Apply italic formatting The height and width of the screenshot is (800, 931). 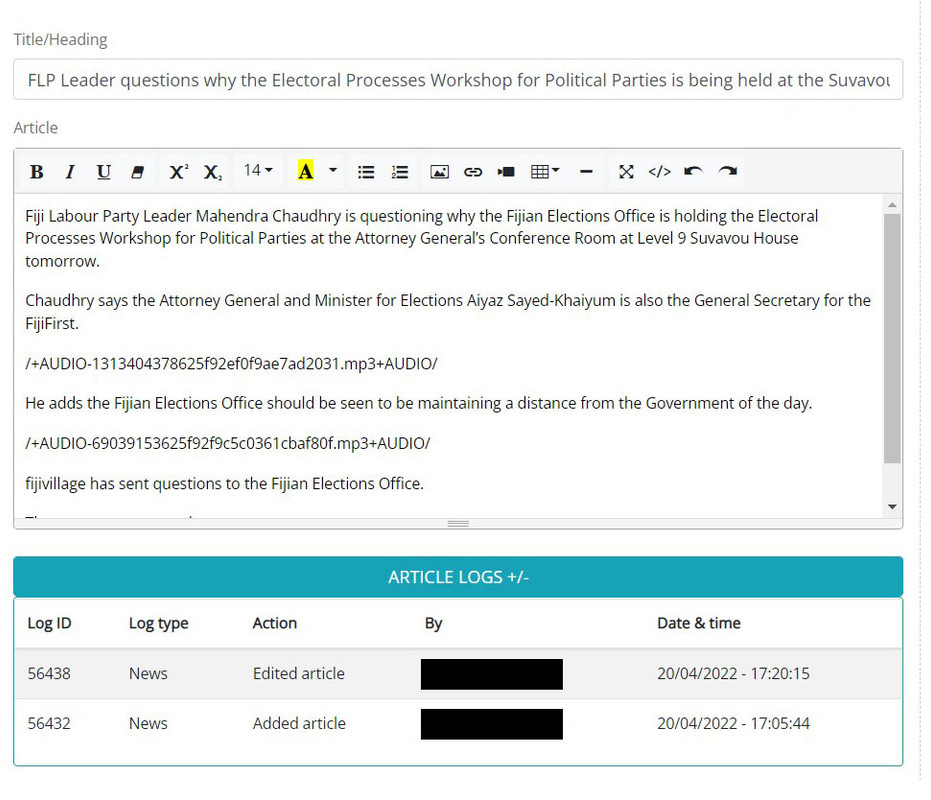coord(70,172)
